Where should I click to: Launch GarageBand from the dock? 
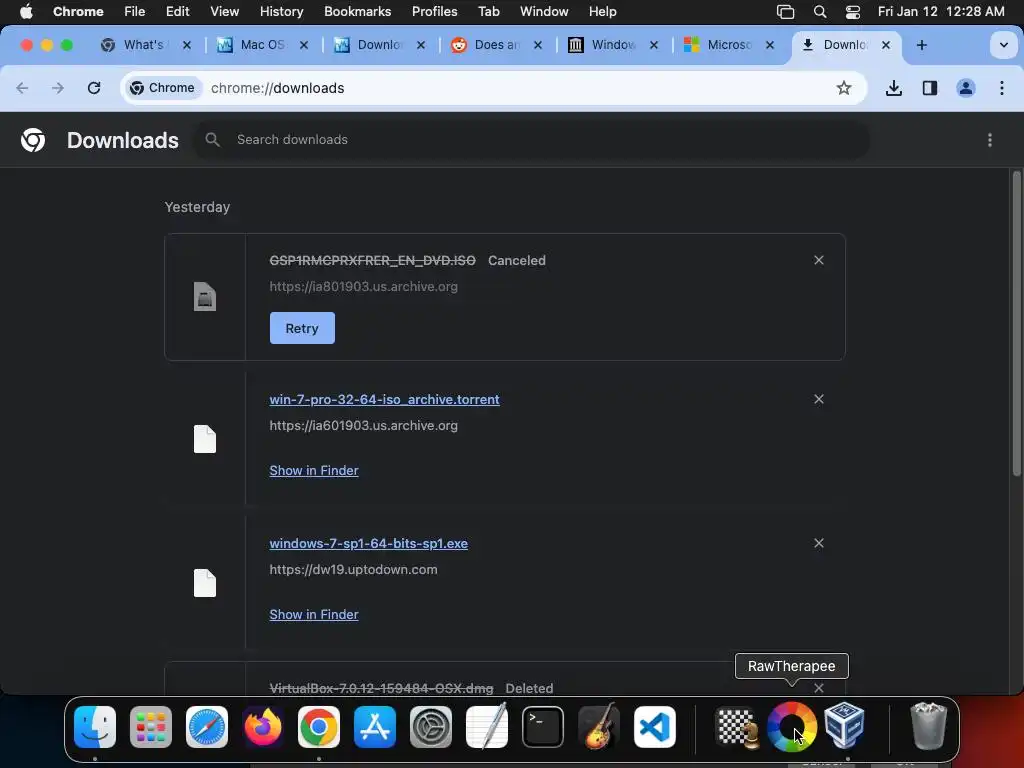[x=599, y=726]
